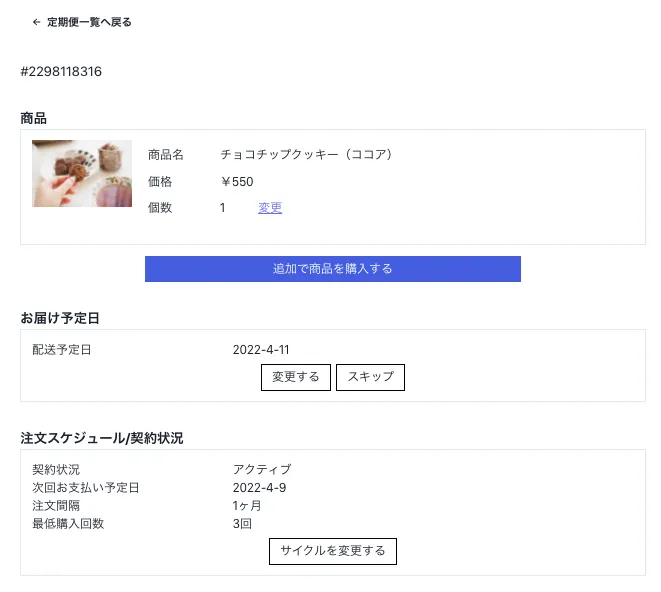Click the サイクルを変更する button
661x592 pixels.
(333, 551)
